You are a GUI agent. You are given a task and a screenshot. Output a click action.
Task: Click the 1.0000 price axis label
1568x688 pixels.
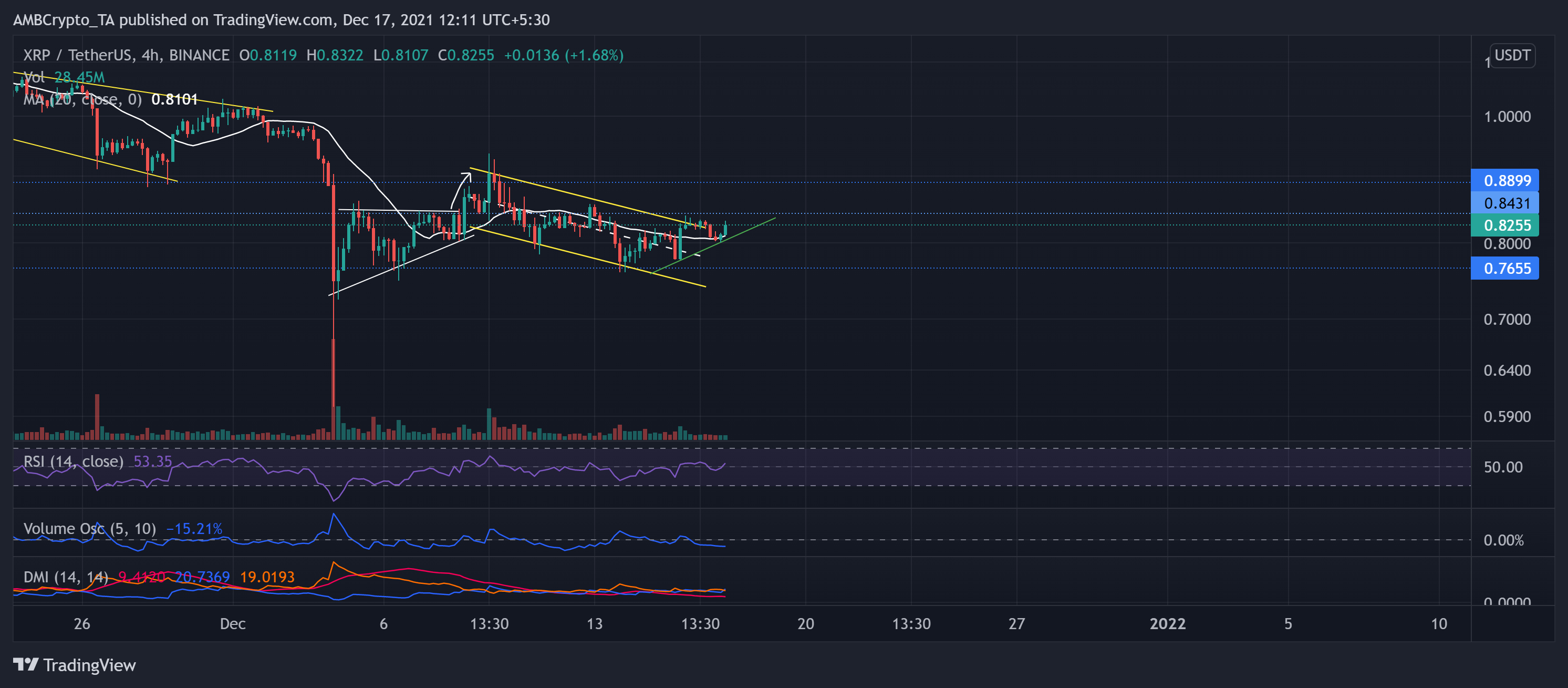pyautogui.click(x=1507, y=116)
